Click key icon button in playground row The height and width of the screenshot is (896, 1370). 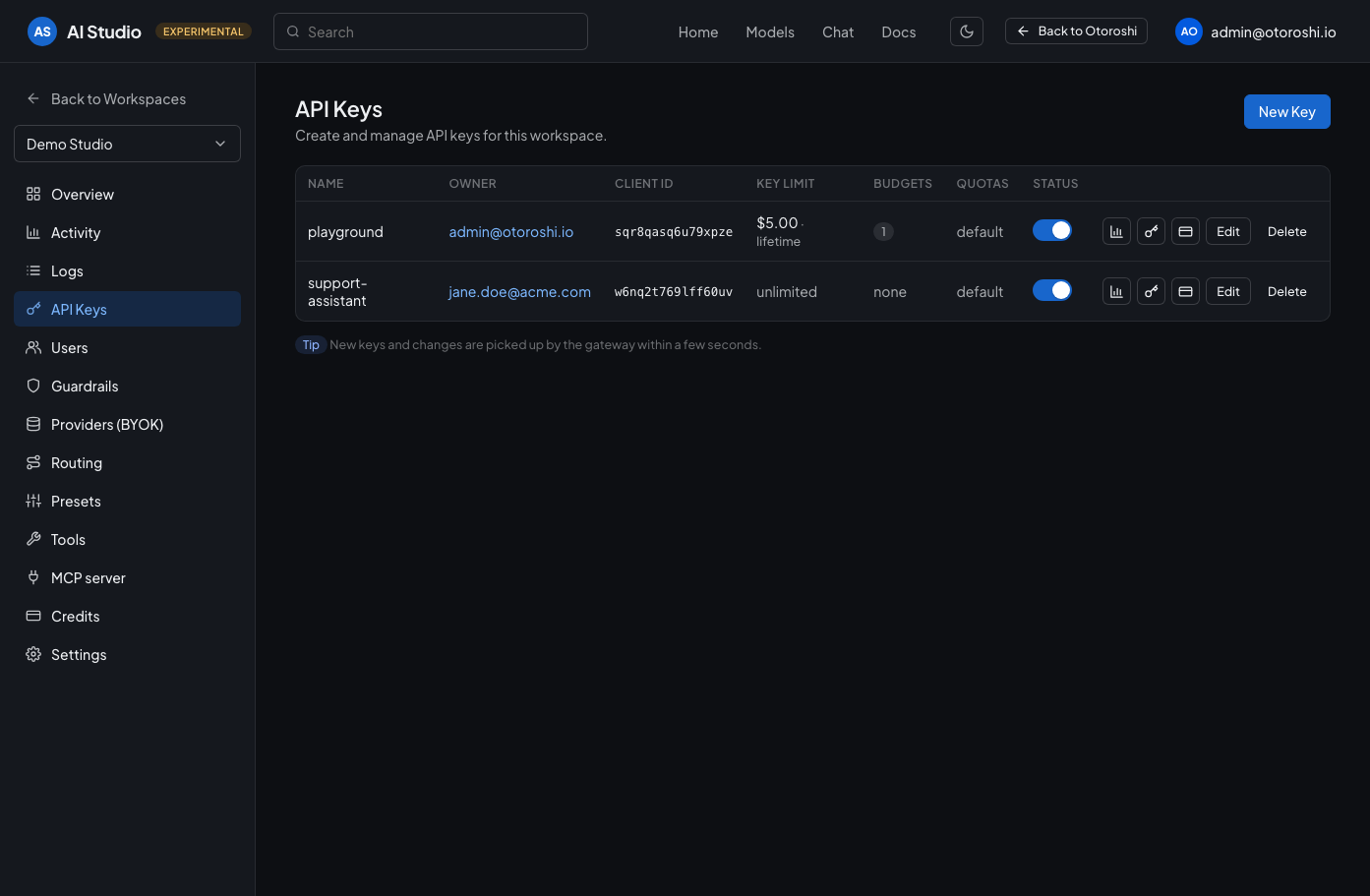click(1151, 231)
